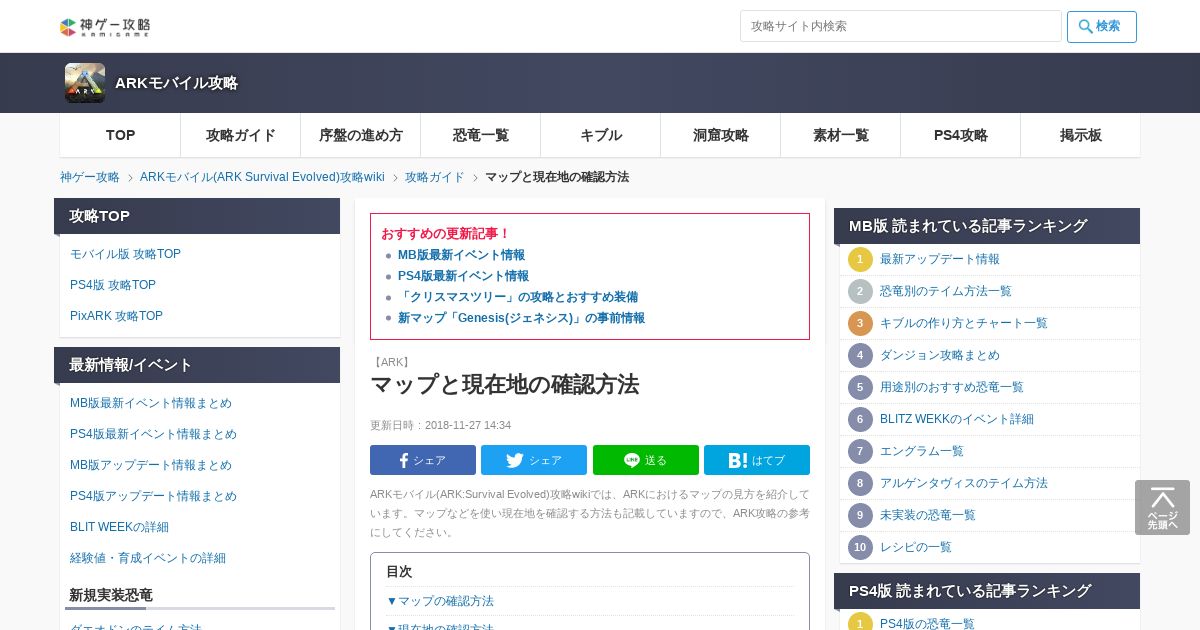Screen dimensions: 1200x630
Task: Go to ARKモバイル攻略wiki breadcrumb link
Action: 262,177
